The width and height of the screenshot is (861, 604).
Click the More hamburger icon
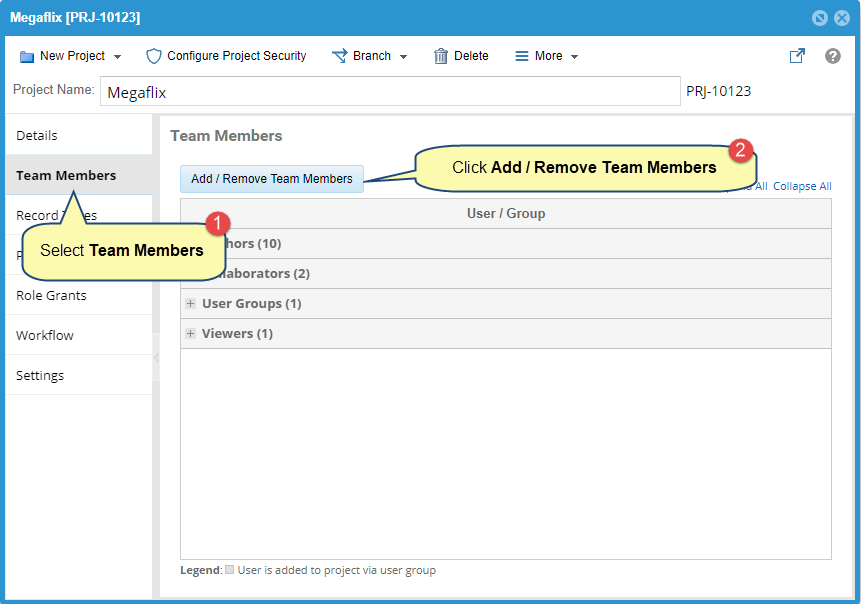coord(522,56)
